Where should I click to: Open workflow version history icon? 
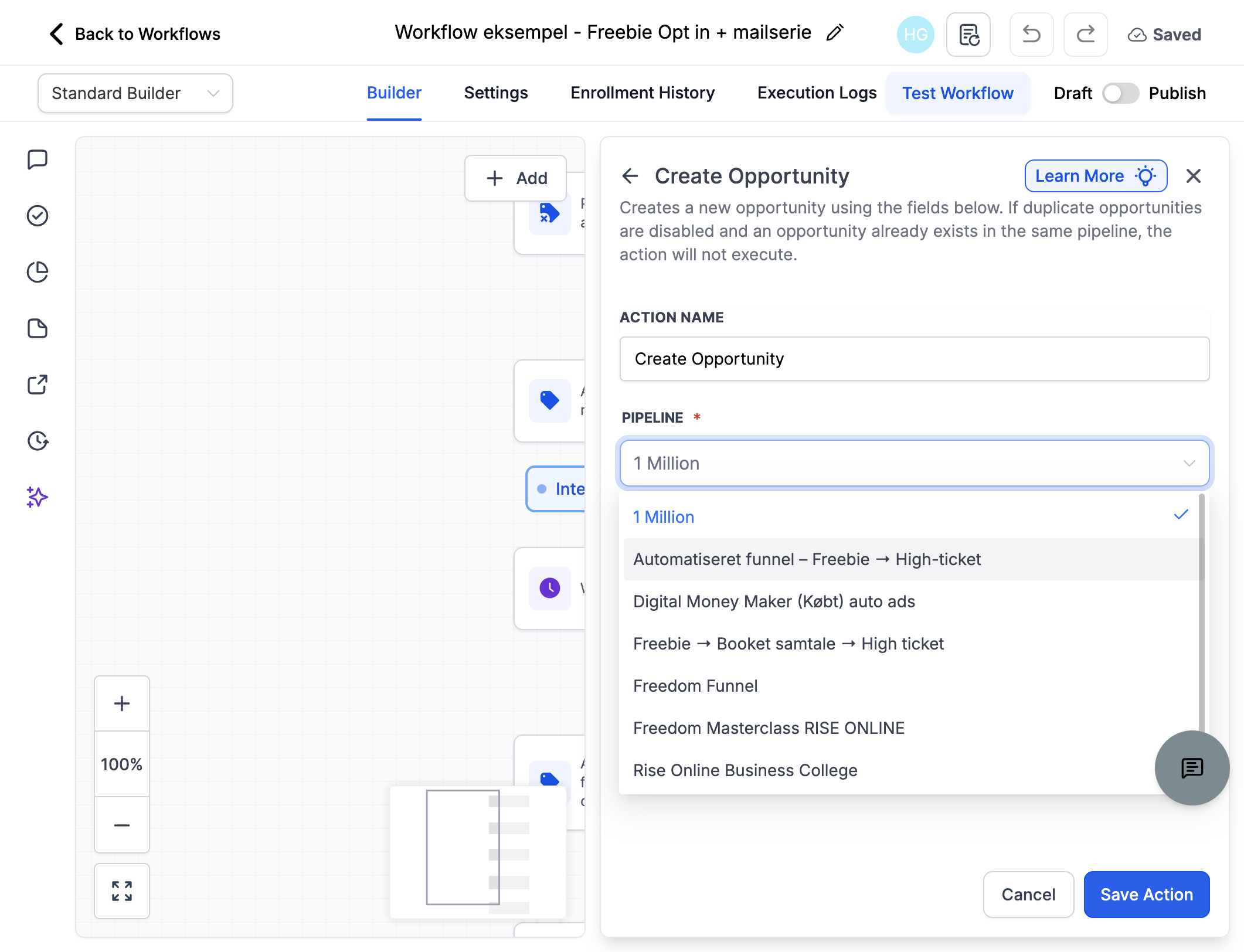coord(968,35)
